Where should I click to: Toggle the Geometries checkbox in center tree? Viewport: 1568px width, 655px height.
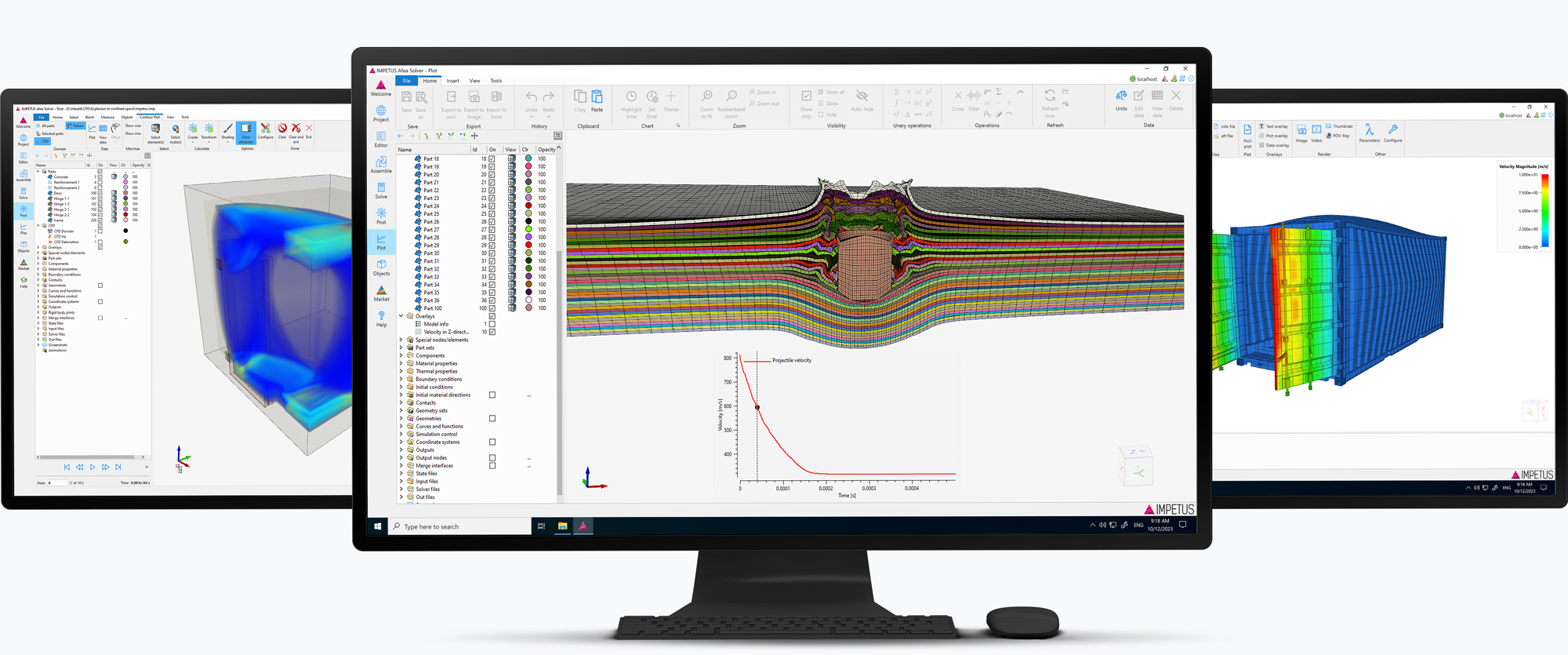coord(492,418)
